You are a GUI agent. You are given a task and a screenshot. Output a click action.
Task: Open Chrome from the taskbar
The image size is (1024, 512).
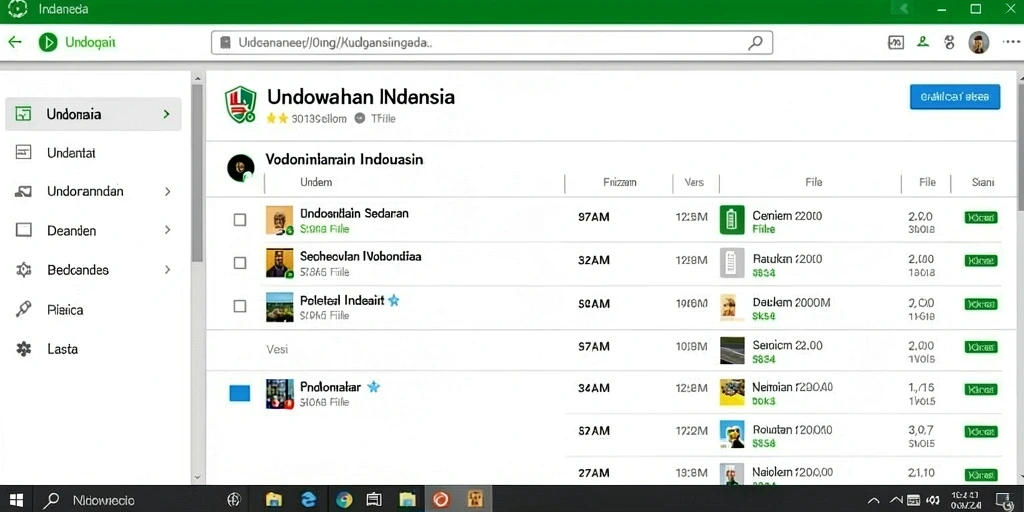[344, 500]
